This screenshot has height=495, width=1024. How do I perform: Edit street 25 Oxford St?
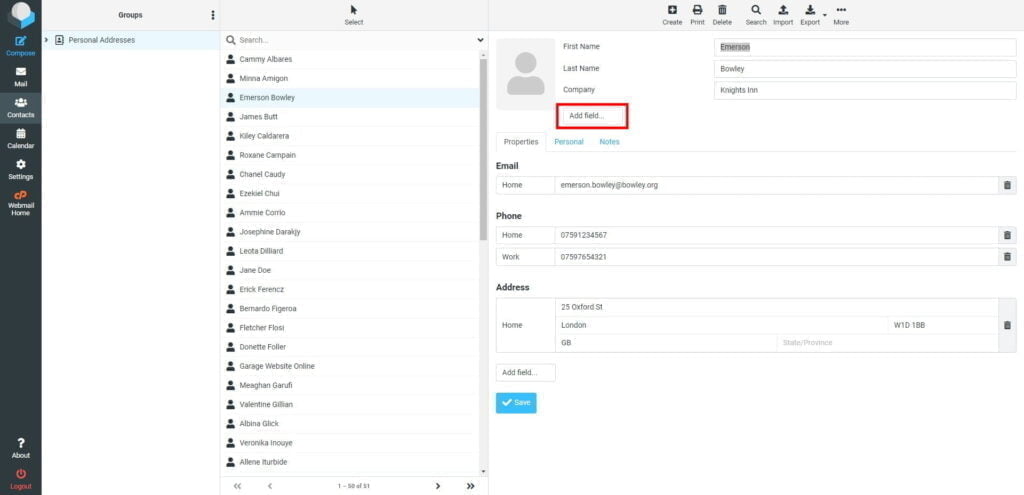coord(776,308)
